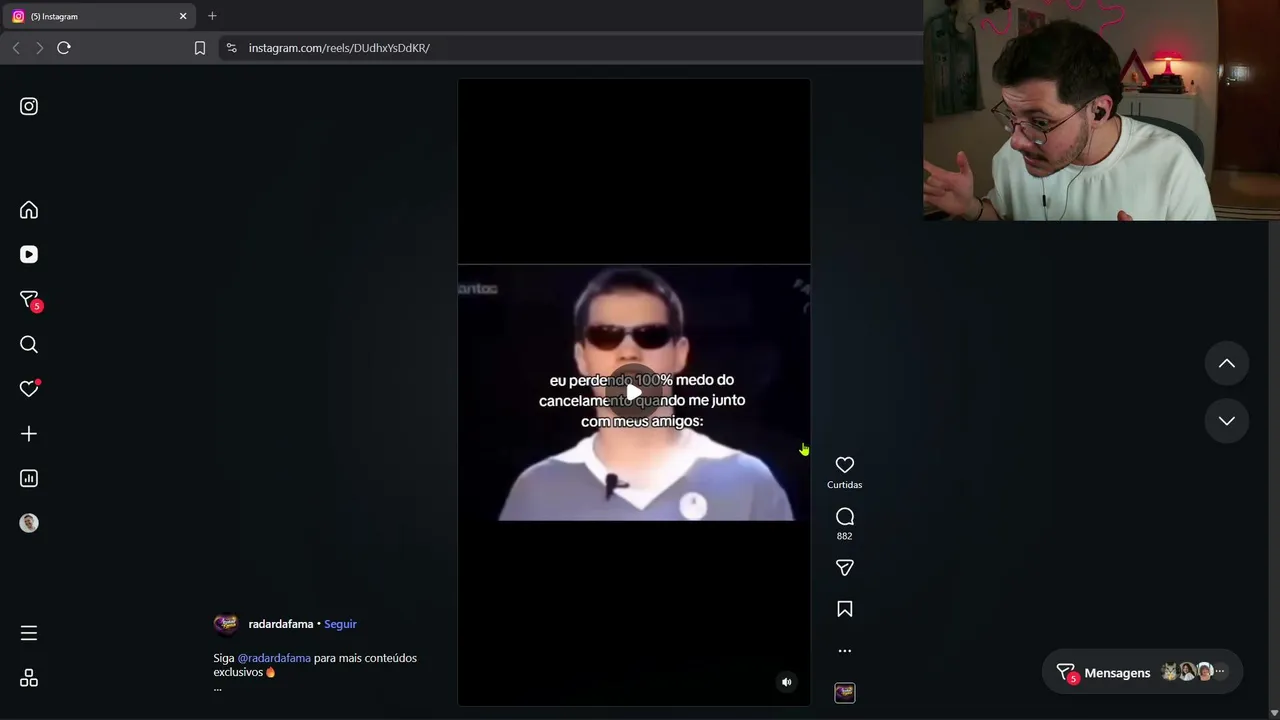Image resolution: width=1280 pixels, height=720 pixels.
Task: Open the Meta apps grid icon in the sidebar
Action: coord(29,678)
